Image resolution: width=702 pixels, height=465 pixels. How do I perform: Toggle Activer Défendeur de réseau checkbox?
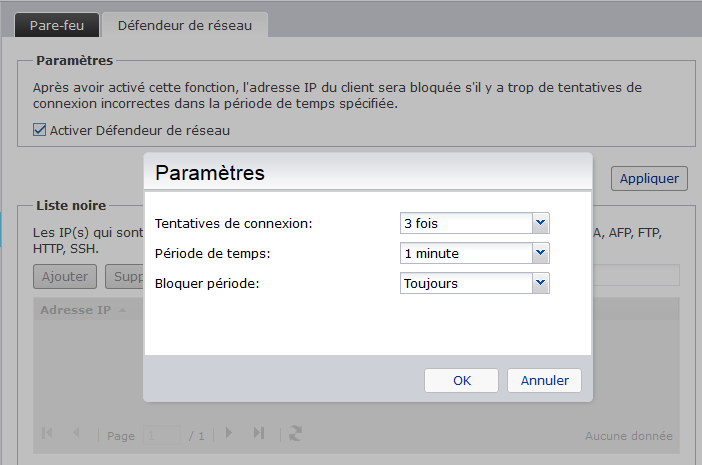[x=40, y=130]
